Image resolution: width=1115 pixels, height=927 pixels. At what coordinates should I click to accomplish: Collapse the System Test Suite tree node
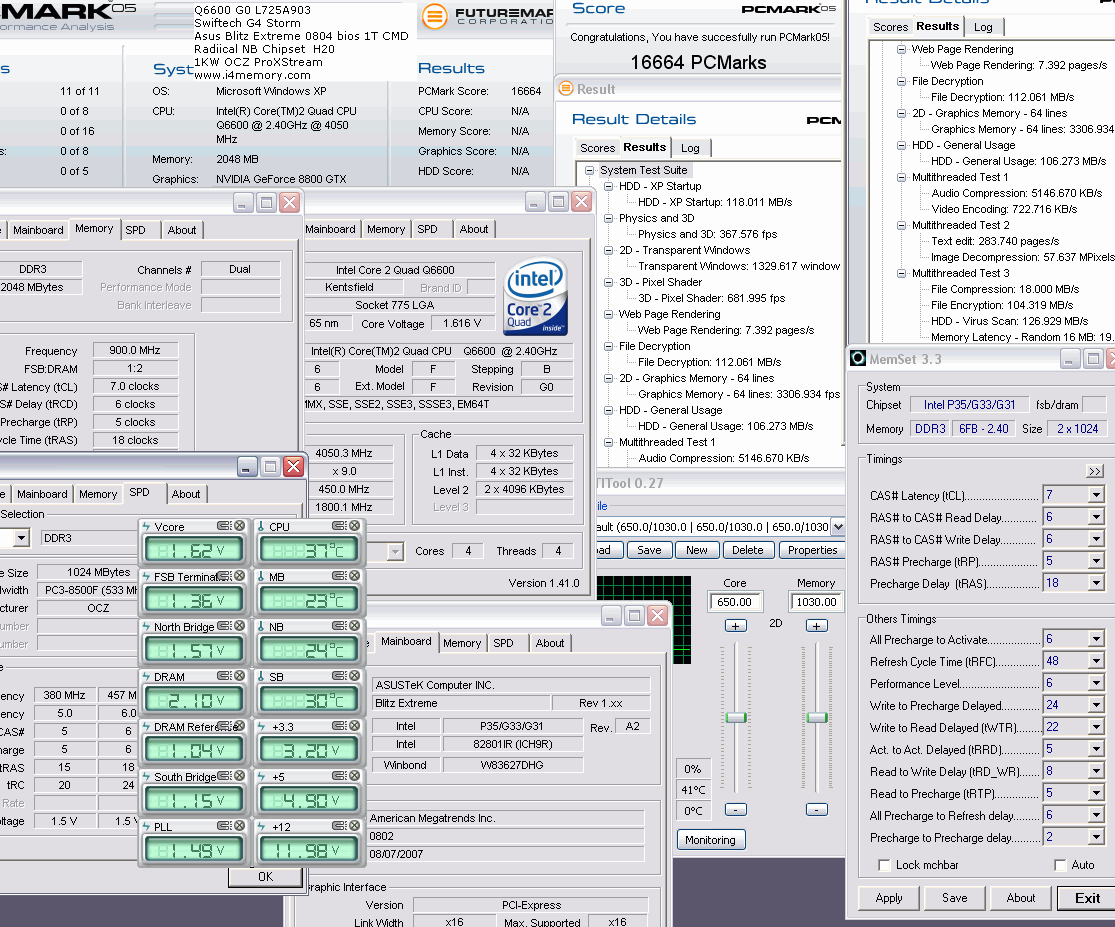click(589, 170)
